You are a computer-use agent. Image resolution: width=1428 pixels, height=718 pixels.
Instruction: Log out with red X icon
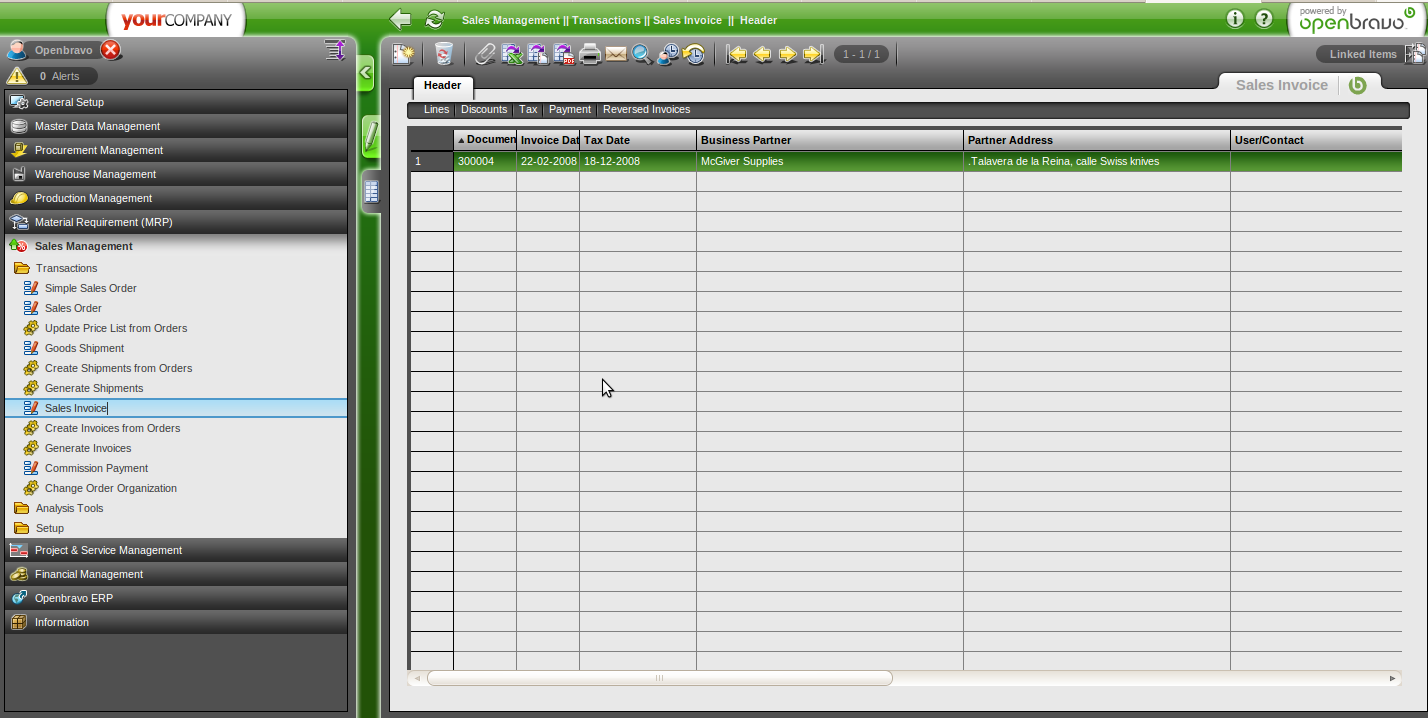pos(111,50)
